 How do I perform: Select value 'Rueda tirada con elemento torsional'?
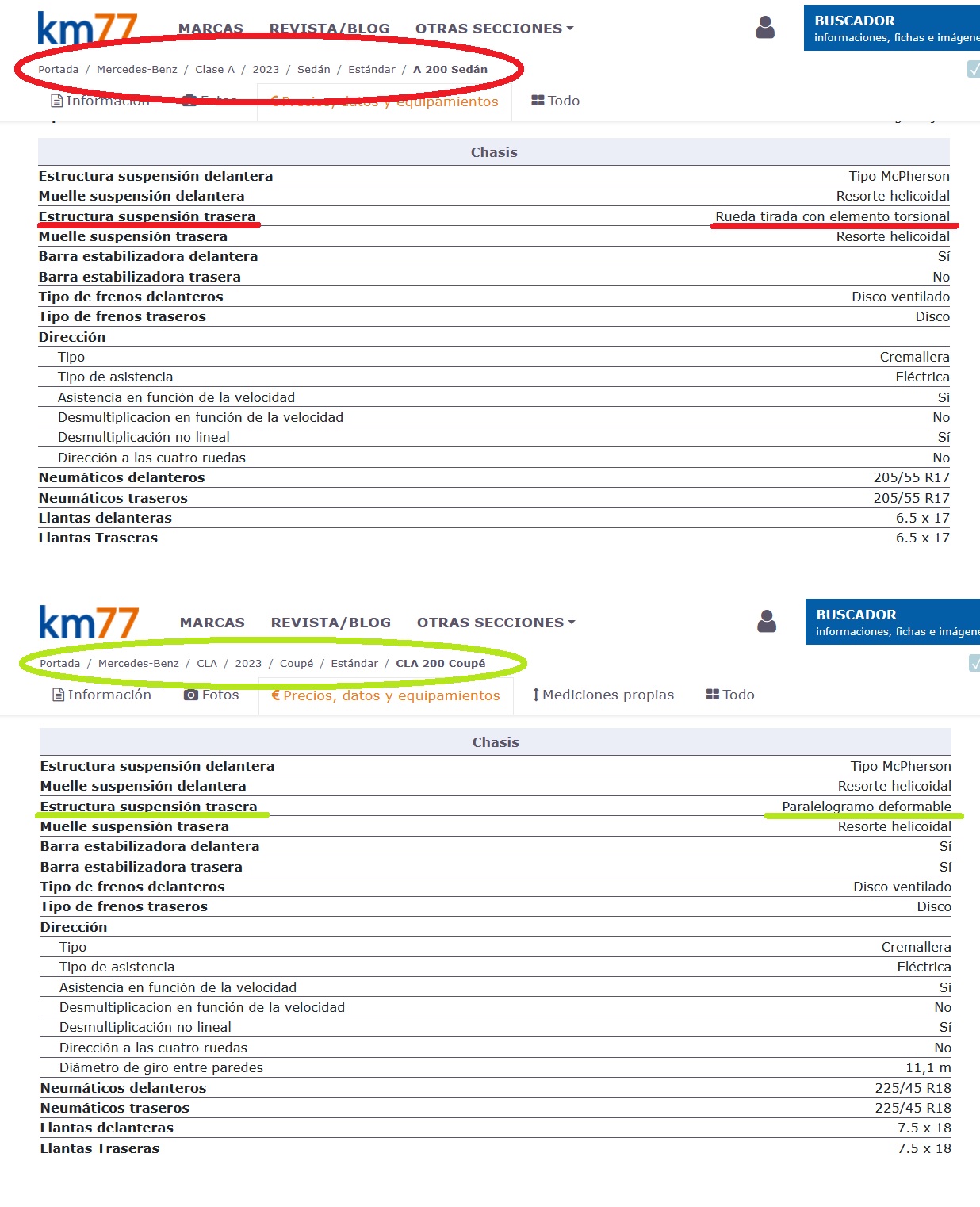833,216
